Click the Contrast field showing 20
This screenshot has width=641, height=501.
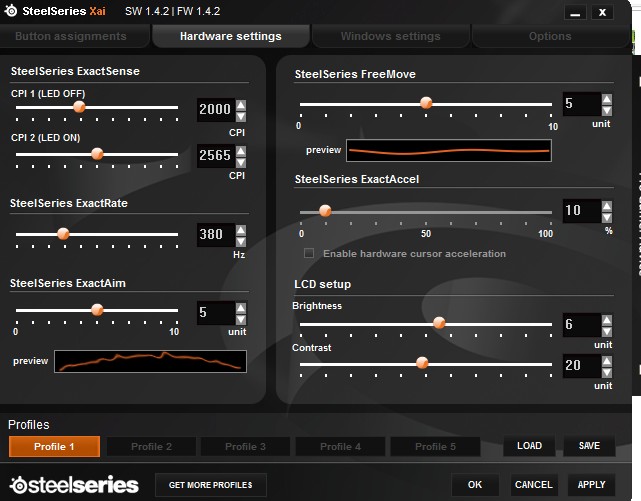click(582, 366)
